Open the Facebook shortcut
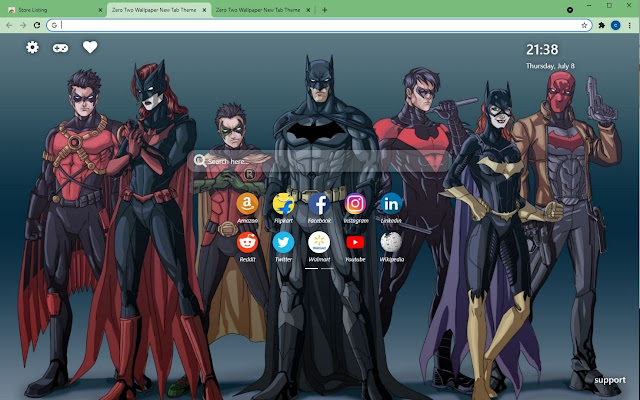 319,204
